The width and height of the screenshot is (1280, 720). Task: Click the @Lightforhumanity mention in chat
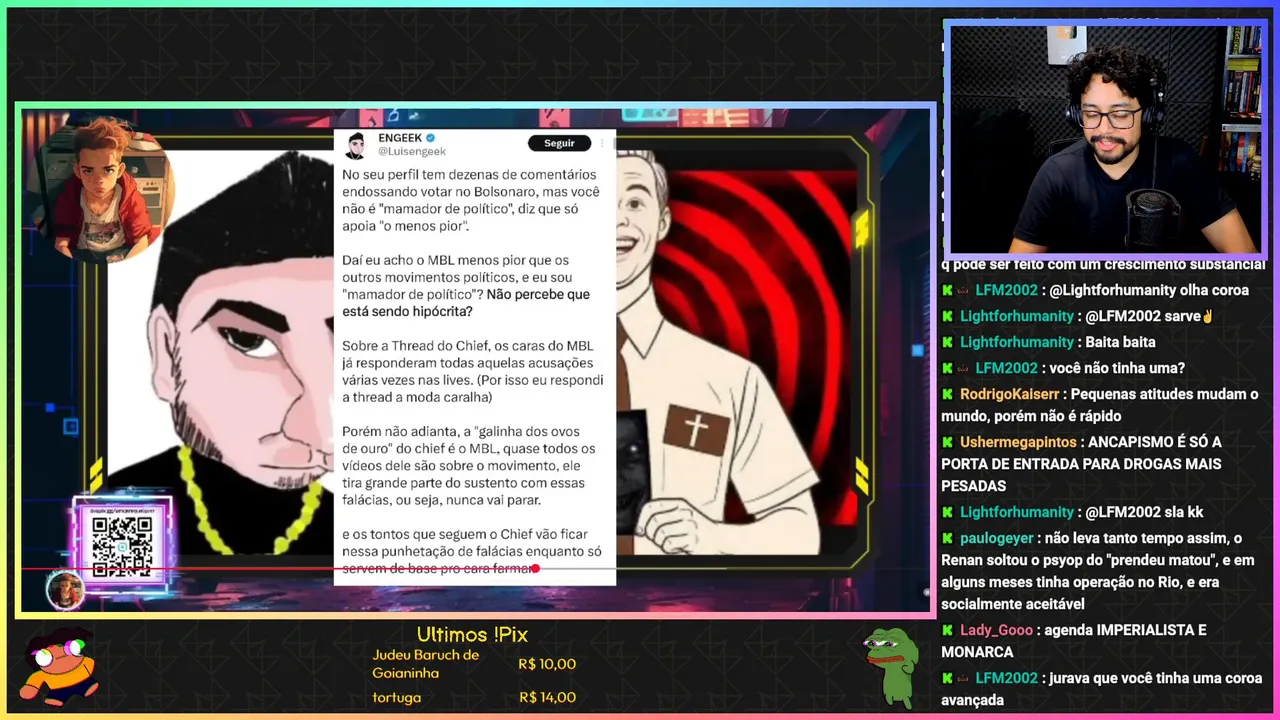tap(1112, 290)
